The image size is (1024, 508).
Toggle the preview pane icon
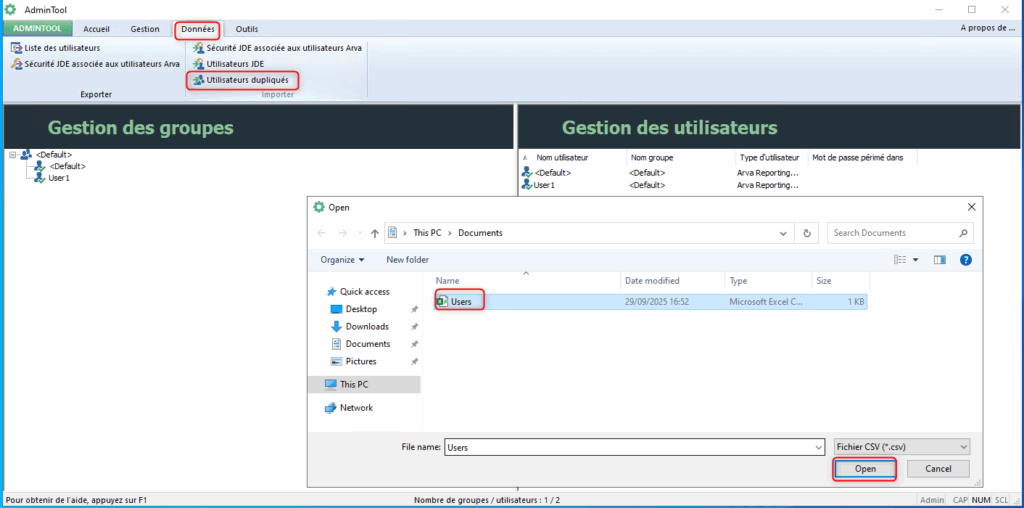(939, 260)
